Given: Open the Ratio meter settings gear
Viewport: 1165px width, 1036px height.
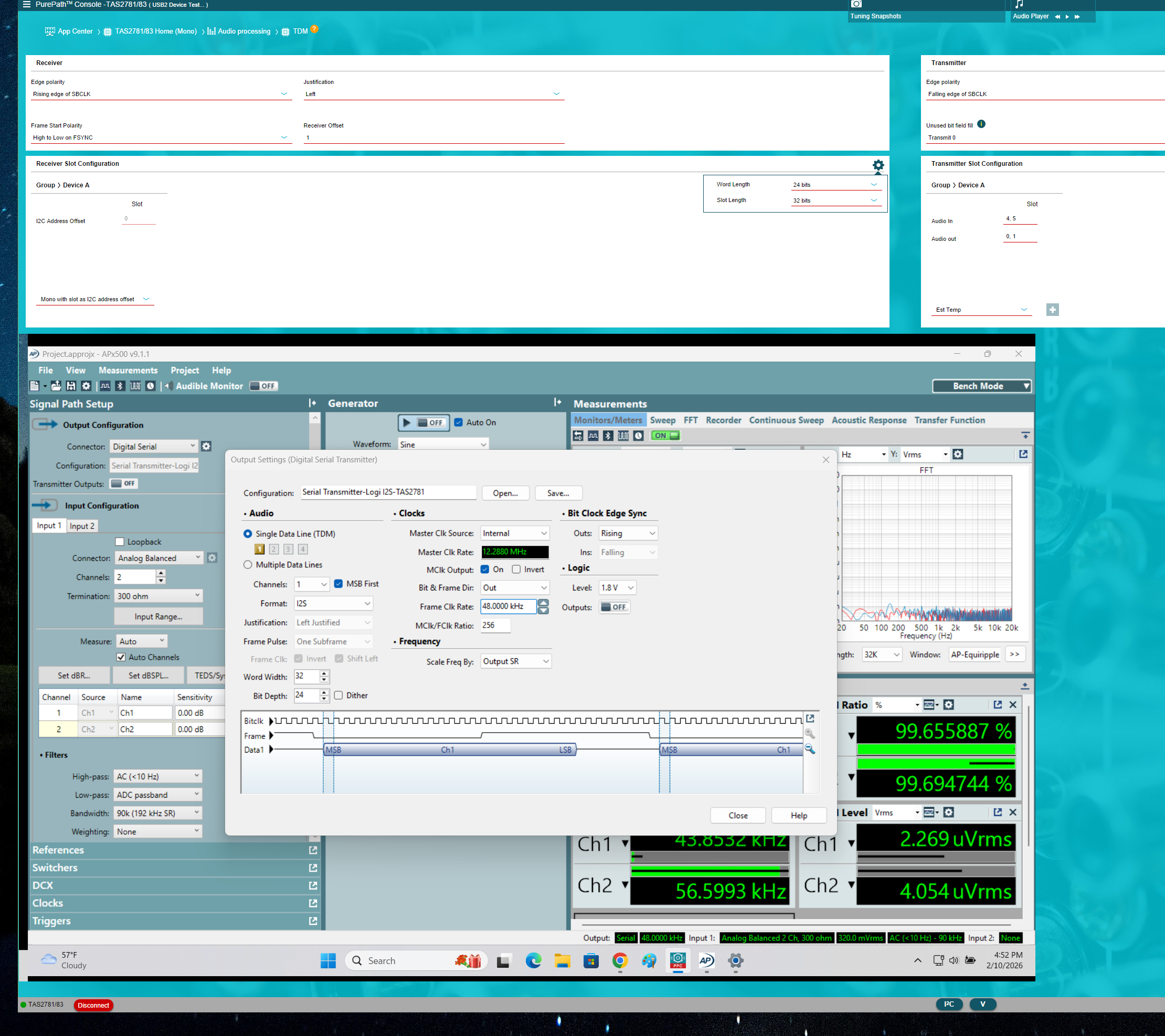Looking at the screenshot, I should 948,704.
